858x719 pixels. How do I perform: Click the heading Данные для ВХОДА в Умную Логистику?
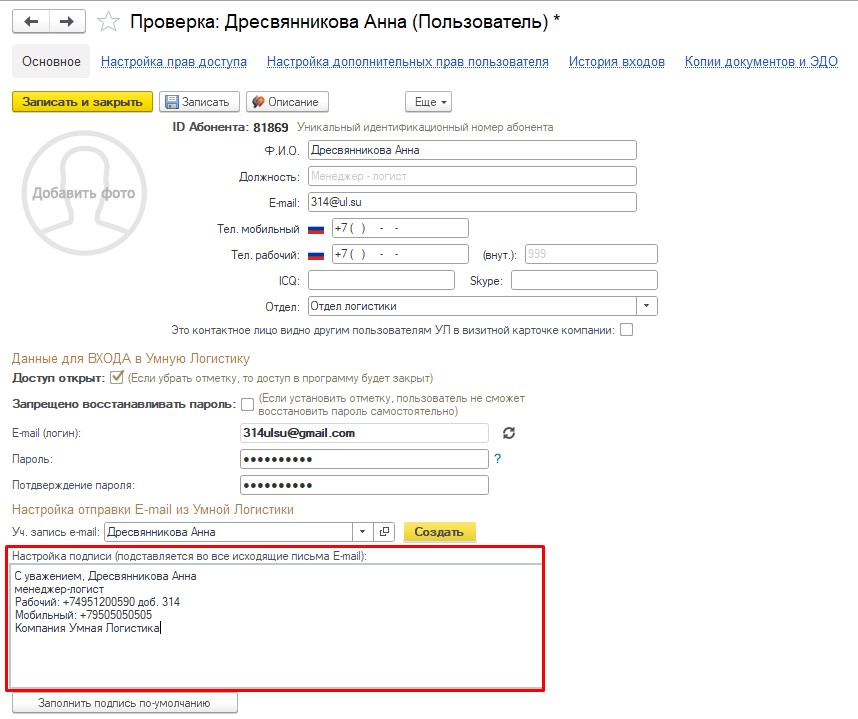tap(131, 358)
